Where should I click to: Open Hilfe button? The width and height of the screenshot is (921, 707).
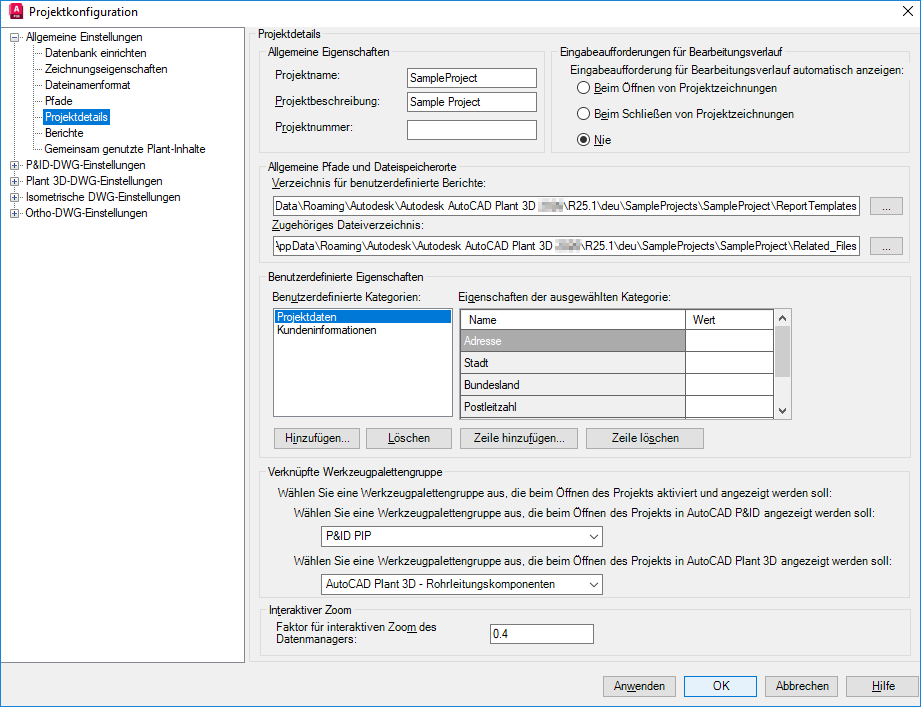(882, 686)
